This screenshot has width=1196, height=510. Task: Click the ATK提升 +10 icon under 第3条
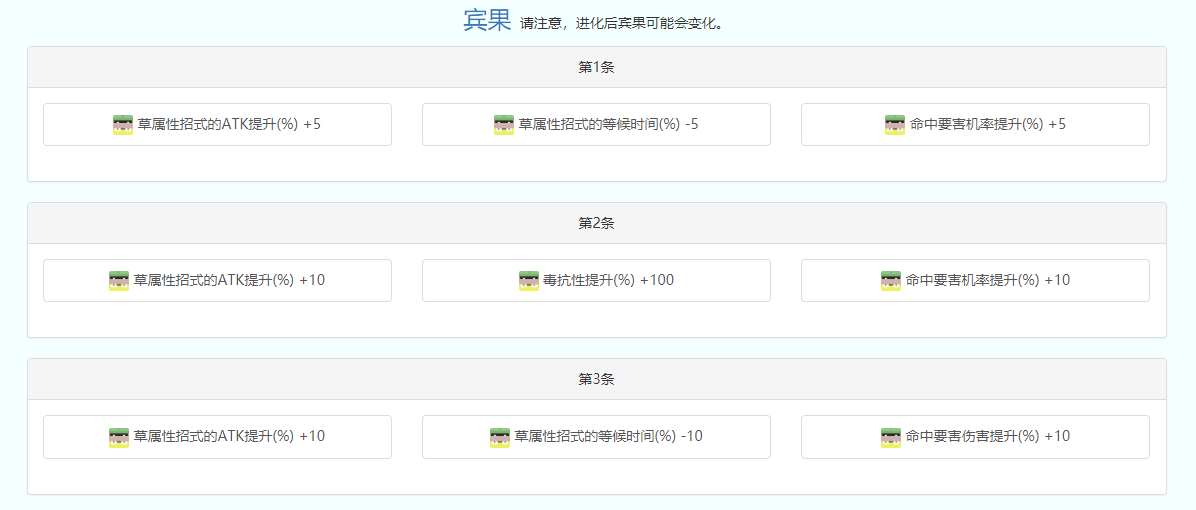click(119, 437)
